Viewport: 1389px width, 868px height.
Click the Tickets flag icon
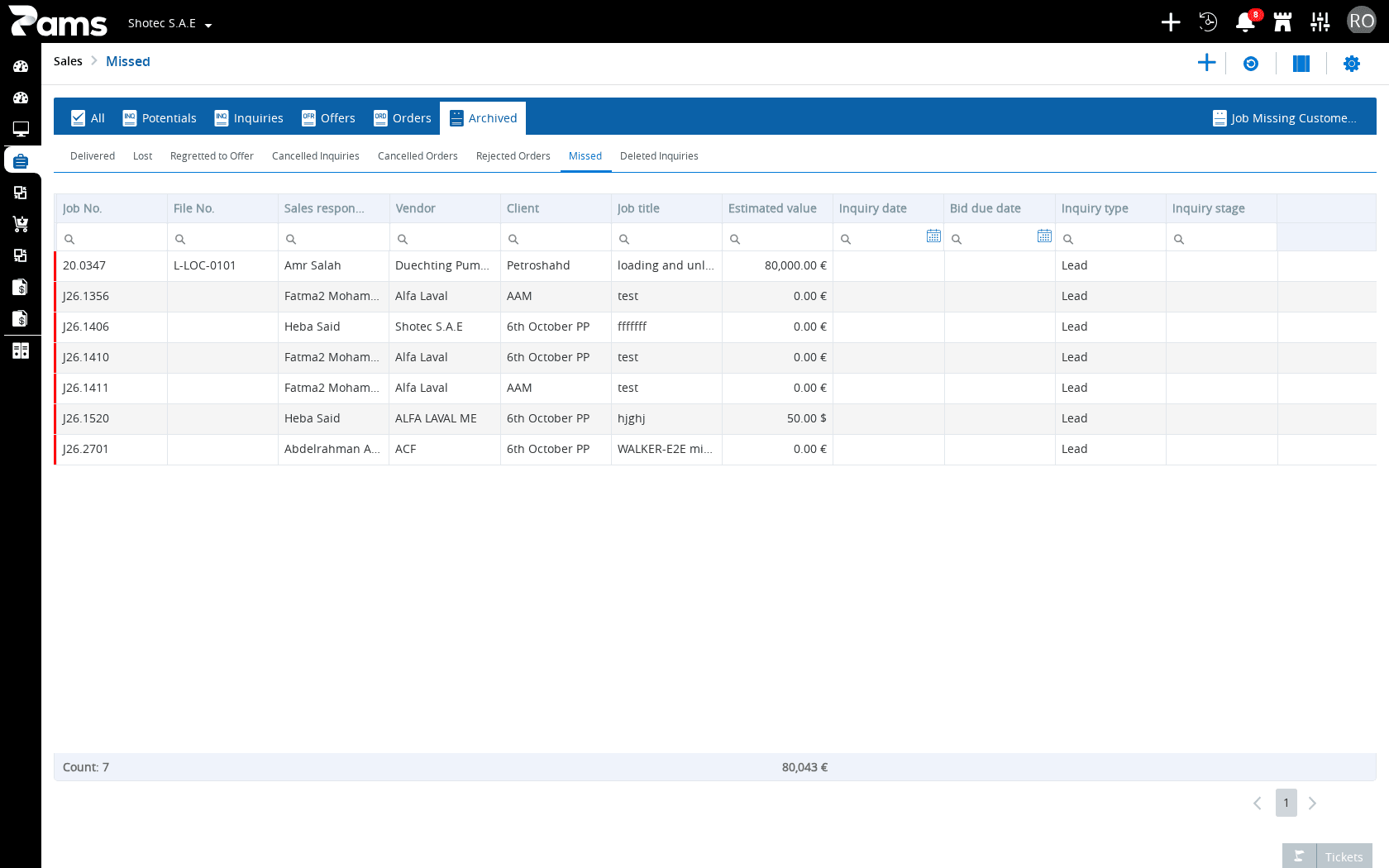tap(1299, 856)
